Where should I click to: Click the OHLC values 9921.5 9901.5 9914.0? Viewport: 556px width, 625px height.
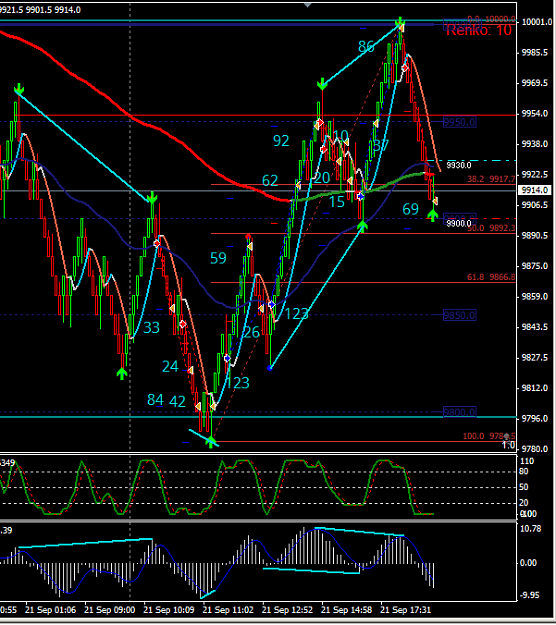(40, 10)
